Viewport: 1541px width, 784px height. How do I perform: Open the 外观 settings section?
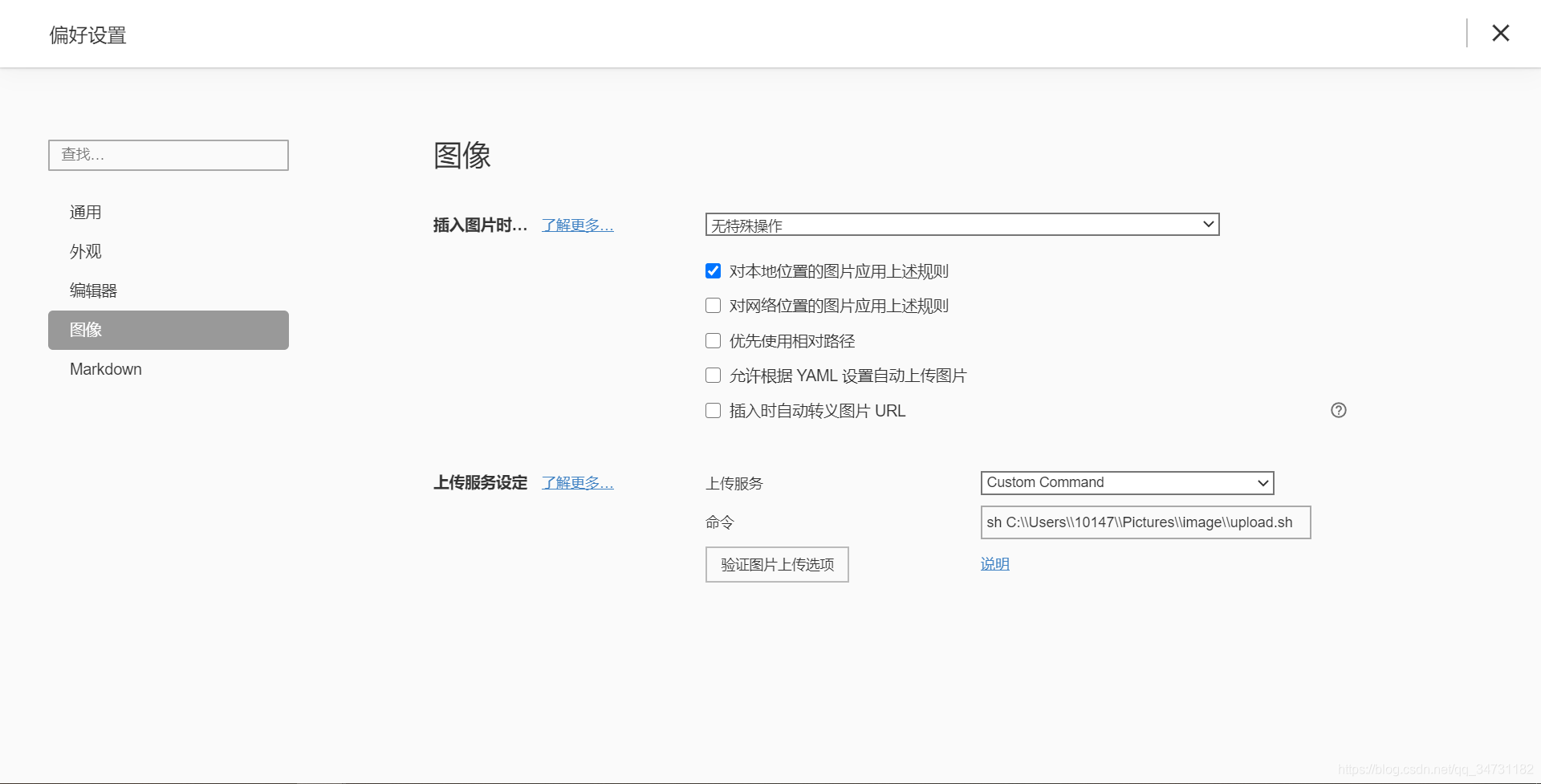pos(169,252)
